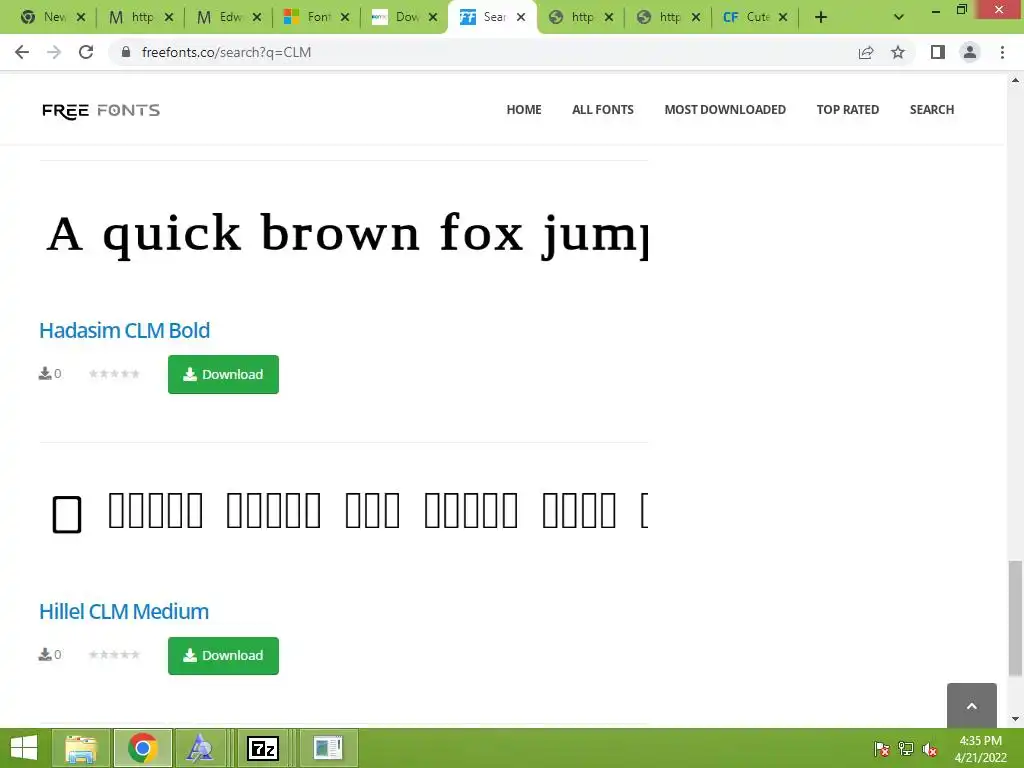Reload the current page
The image size is (1024, 768).
pyautogui.click(x=86, y=52)
